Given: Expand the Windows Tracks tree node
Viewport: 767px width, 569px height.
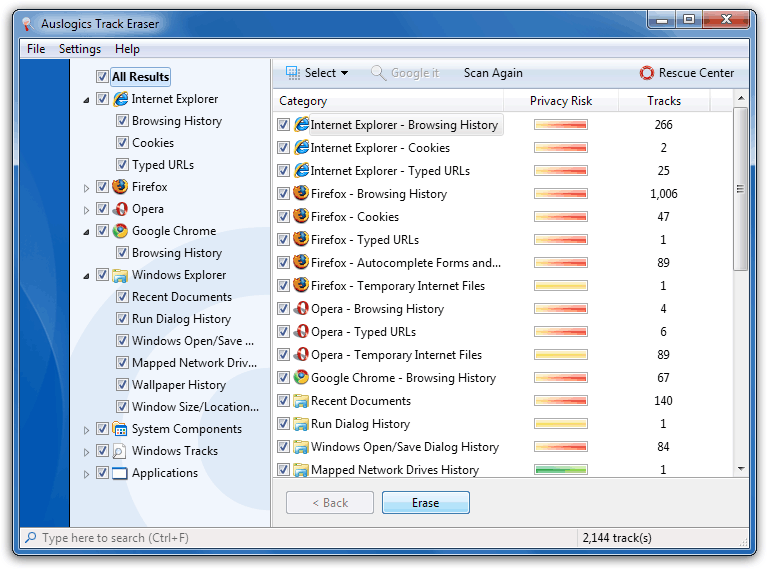Looking at the screenshot, I should pyautogui.click(x=86, y=452).
